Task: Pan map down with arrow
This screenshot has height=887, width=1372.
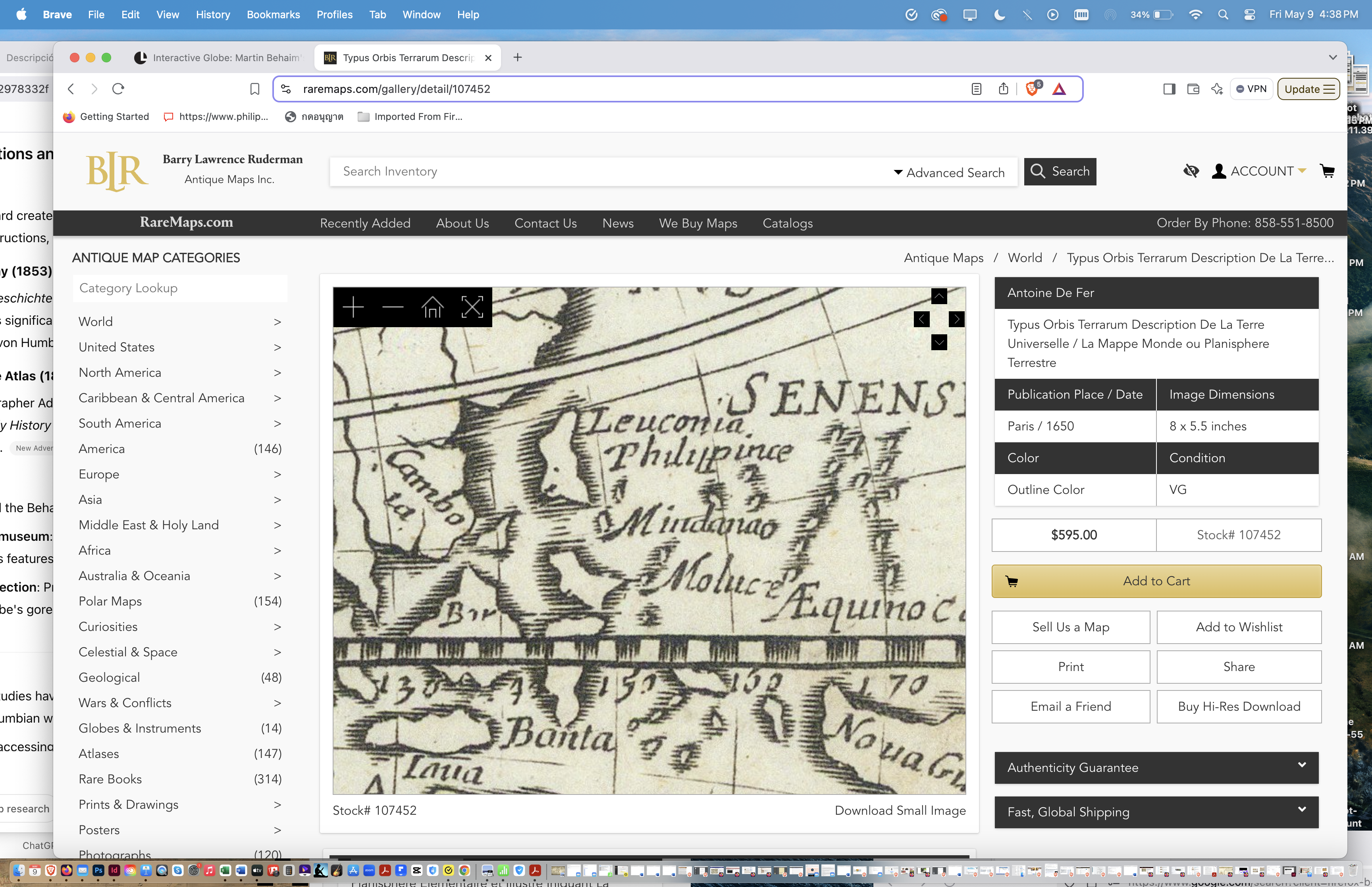Action: [x=939, y=343]
